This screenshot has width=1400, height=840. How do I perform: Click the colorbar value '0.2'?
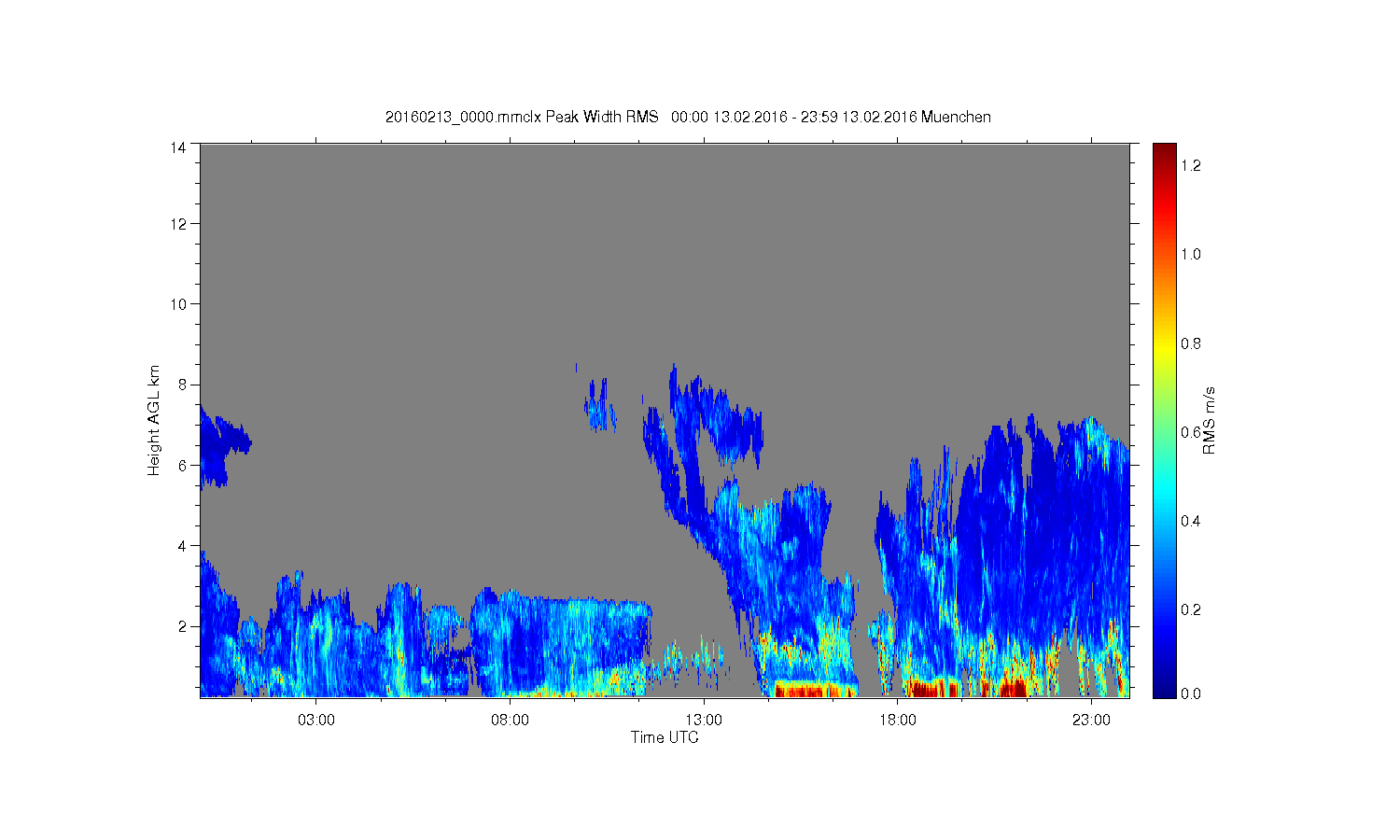click(1190, 609)
